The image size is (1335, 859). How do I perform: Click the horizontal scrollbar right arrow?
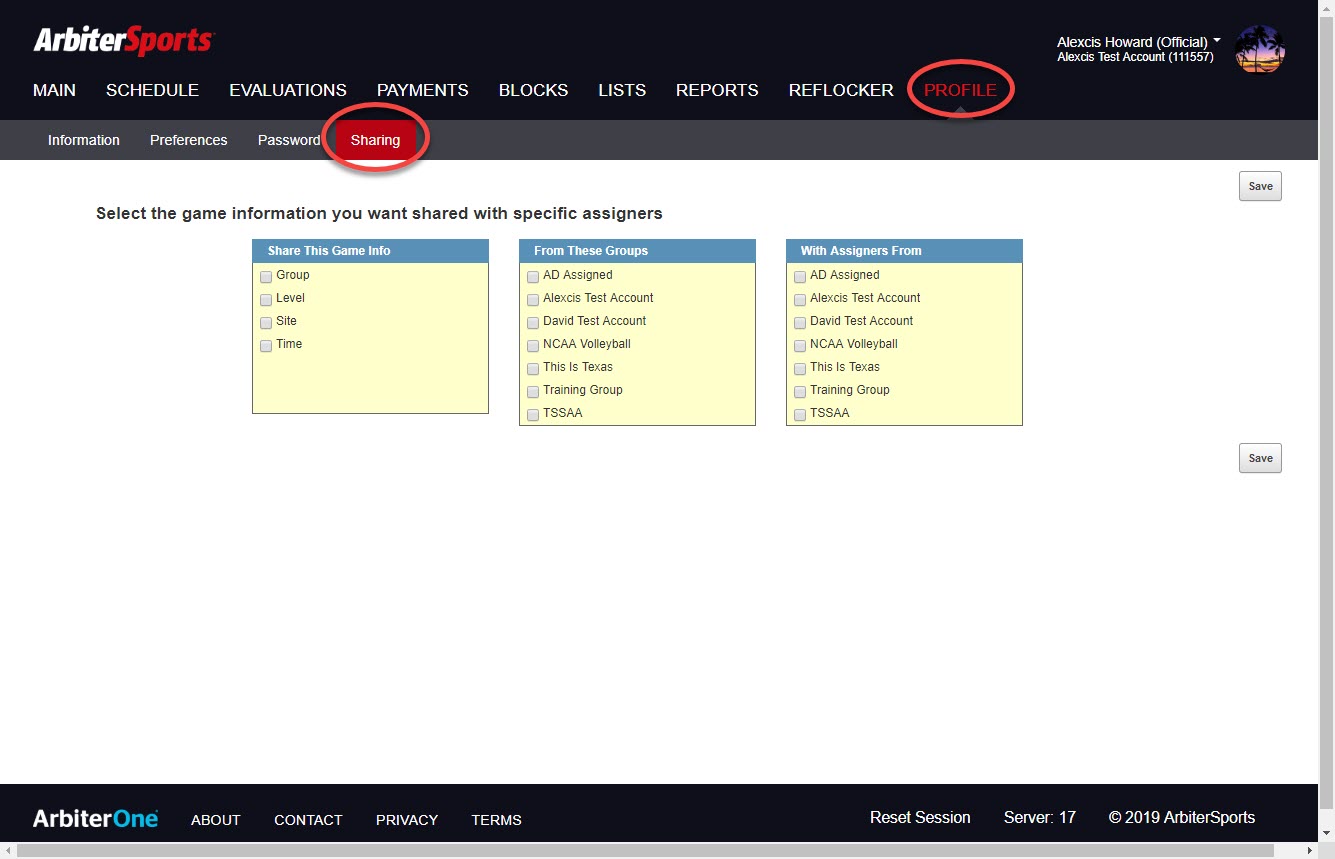(1310, 851)
